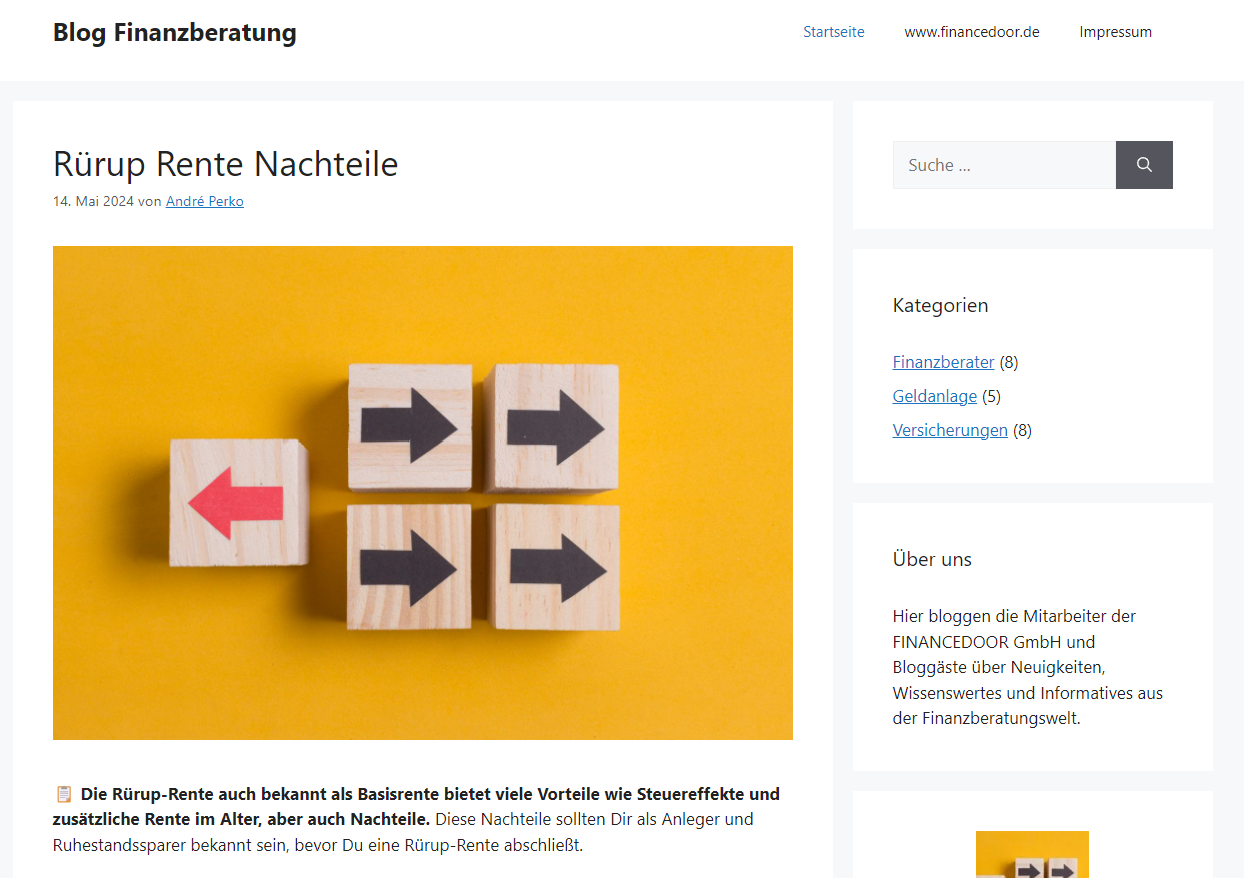Viewport: 1244px width, 878px height.
Task: Click the bottom-left black arrow block in the main image
Action: (409, 567)
